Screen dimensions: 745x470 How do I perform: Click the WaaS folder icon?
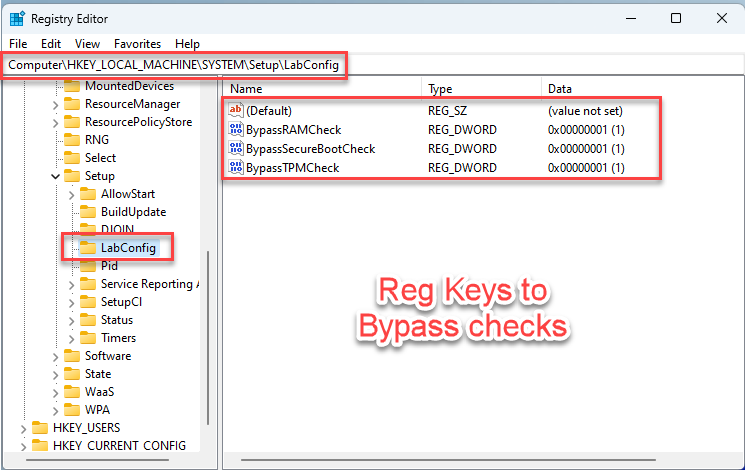(72, 392)
